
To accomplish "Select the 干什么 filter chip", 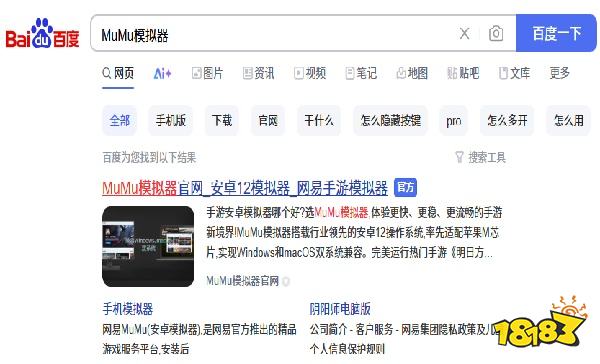I will pos(319,121).
